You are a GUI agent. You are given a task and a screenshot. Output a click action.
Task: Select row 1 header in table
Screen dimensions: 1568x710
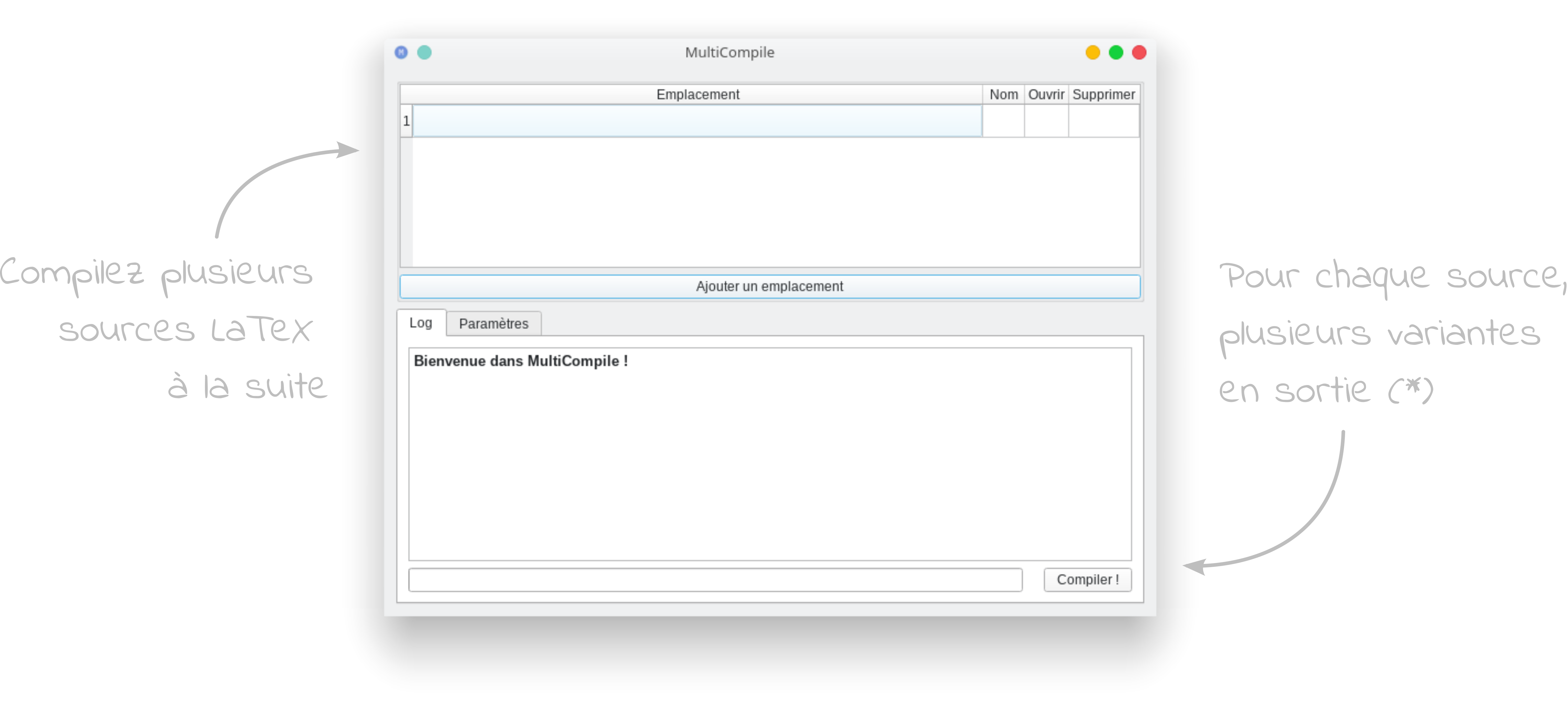pyautogui.click(x=406, y=121)
